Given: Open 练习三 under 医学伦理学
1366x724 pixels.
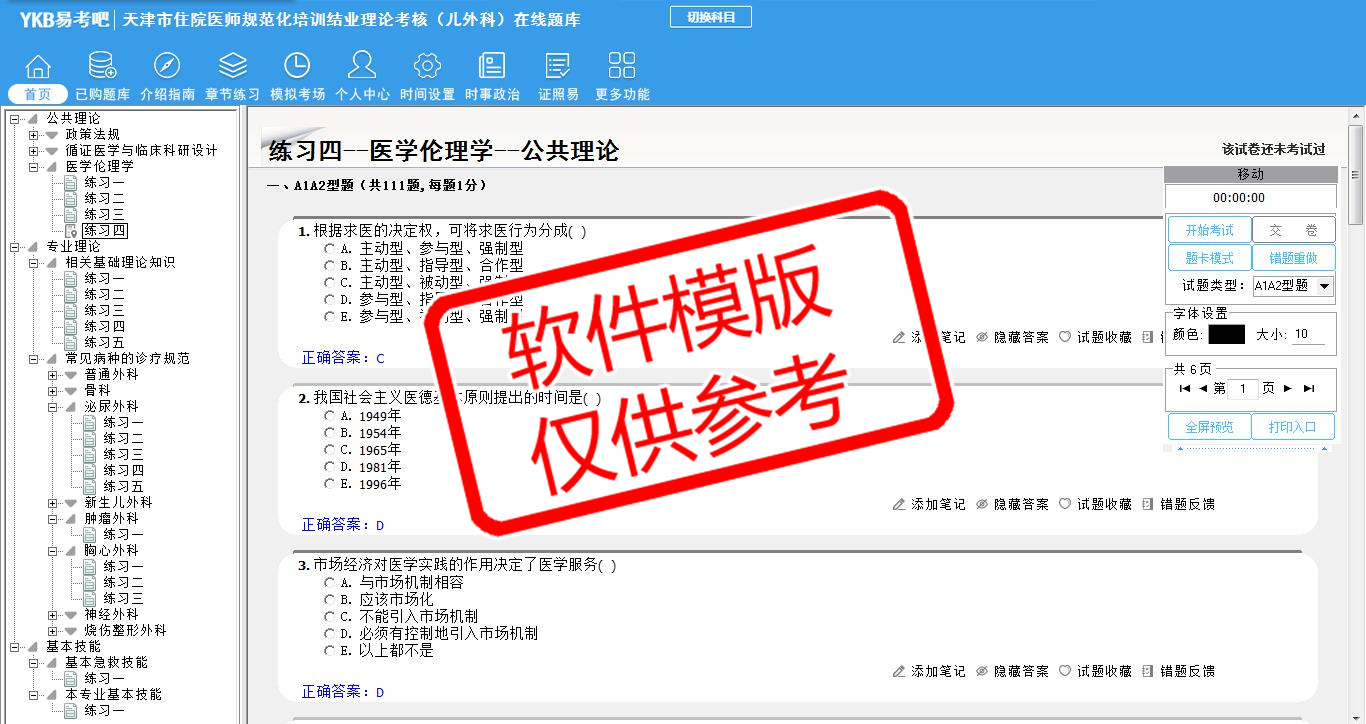Looking at the screenshot, I should pos(104,215).
